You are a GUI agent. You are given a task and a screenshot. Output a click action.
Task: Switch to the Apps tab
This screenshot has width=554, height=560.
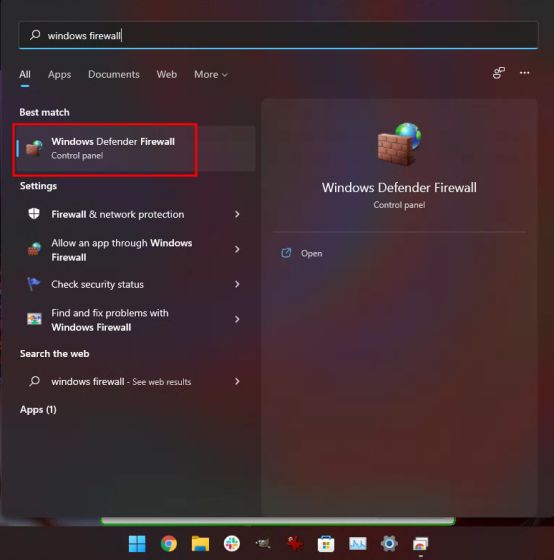[x=60, y=74]
